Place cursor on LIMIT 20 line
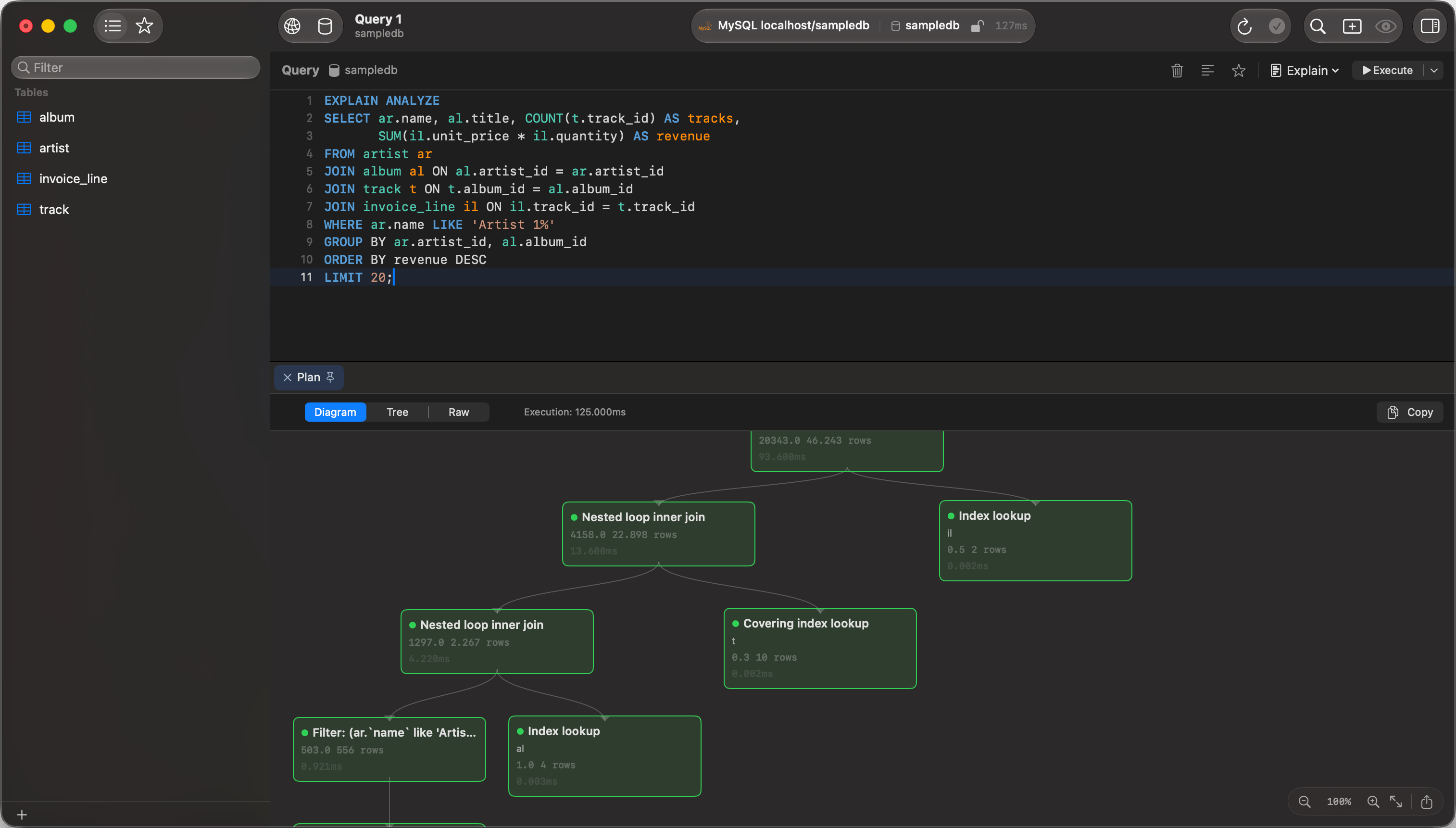Screen dimensions: 1456x828 (862, 277)
